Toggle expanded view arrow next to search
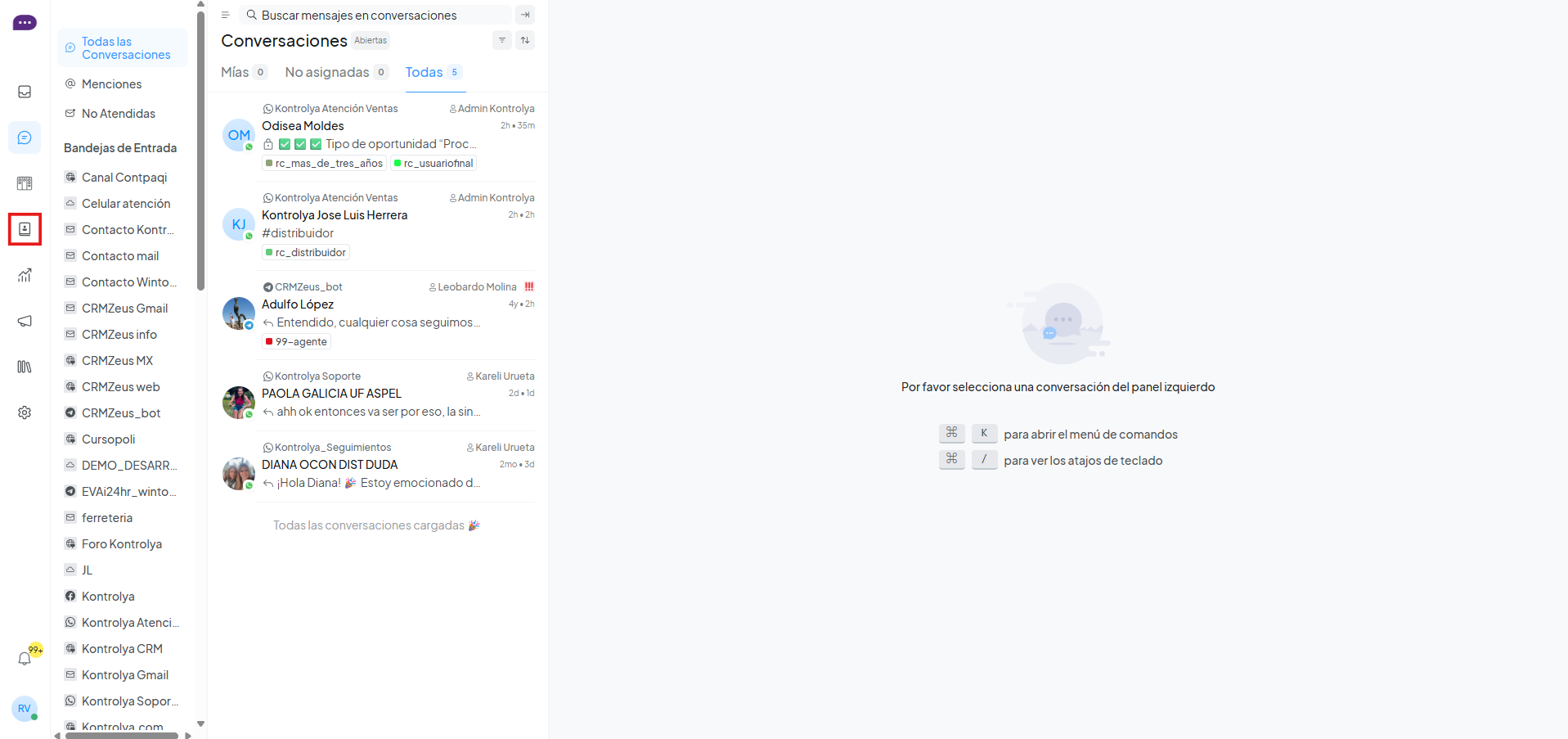This screenshot has height=739, width=1568. click(525, 15)
